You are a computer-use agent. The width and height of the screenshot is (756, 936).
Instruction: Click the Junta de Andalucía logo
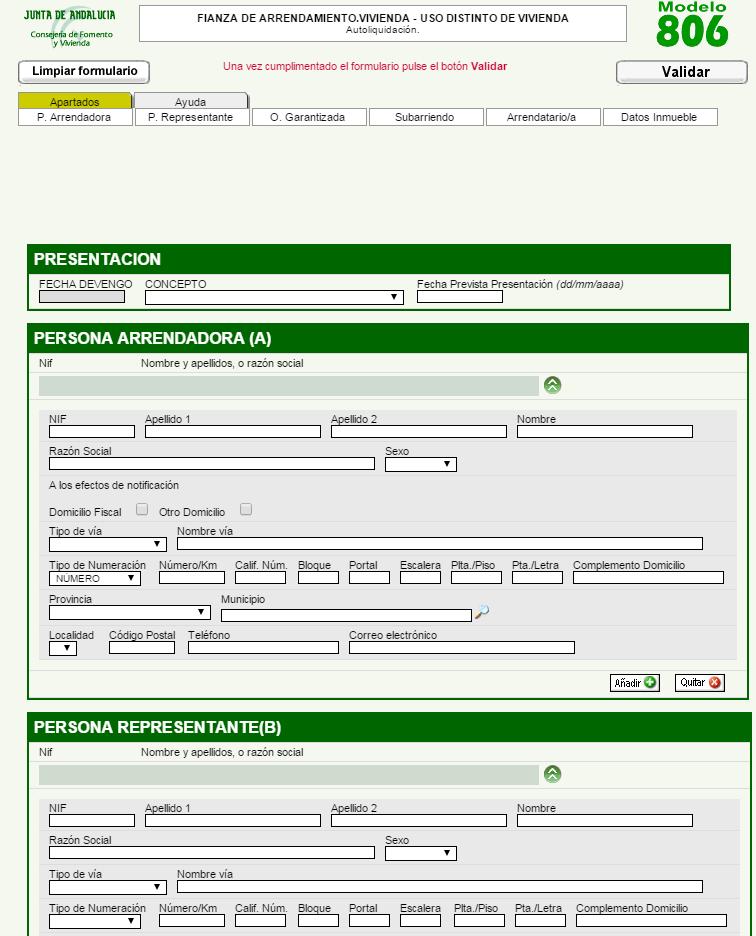pyautogui.click(x=70, y=27)
